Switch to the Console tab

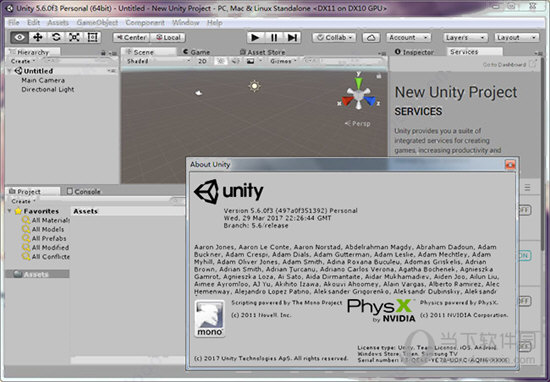pos(83,192)
